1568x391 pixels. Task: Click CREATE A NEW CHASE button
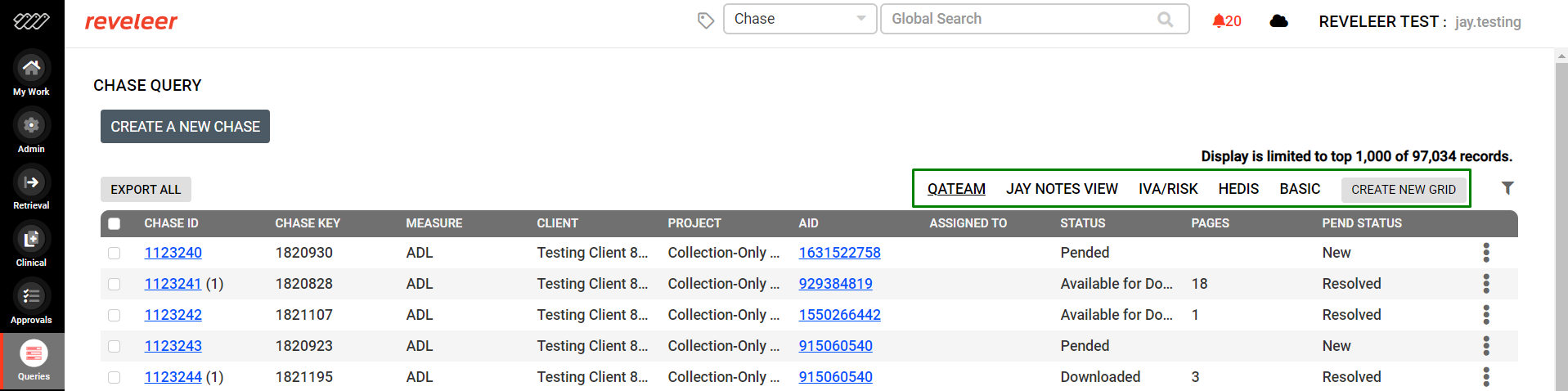(185, 127)
